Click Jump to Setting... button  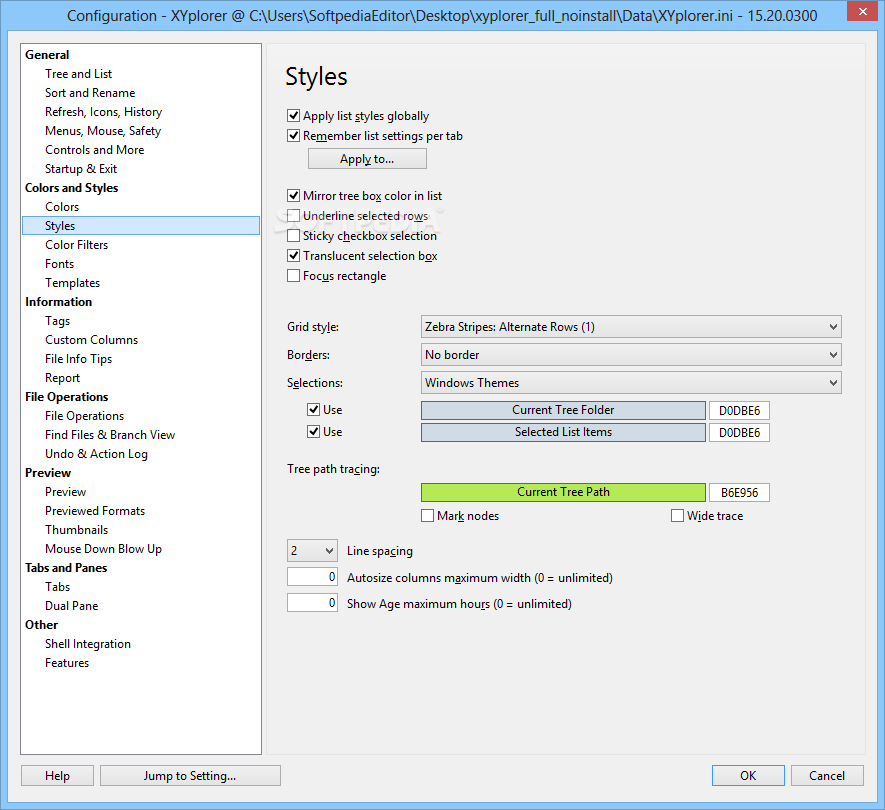pos(190,776)
